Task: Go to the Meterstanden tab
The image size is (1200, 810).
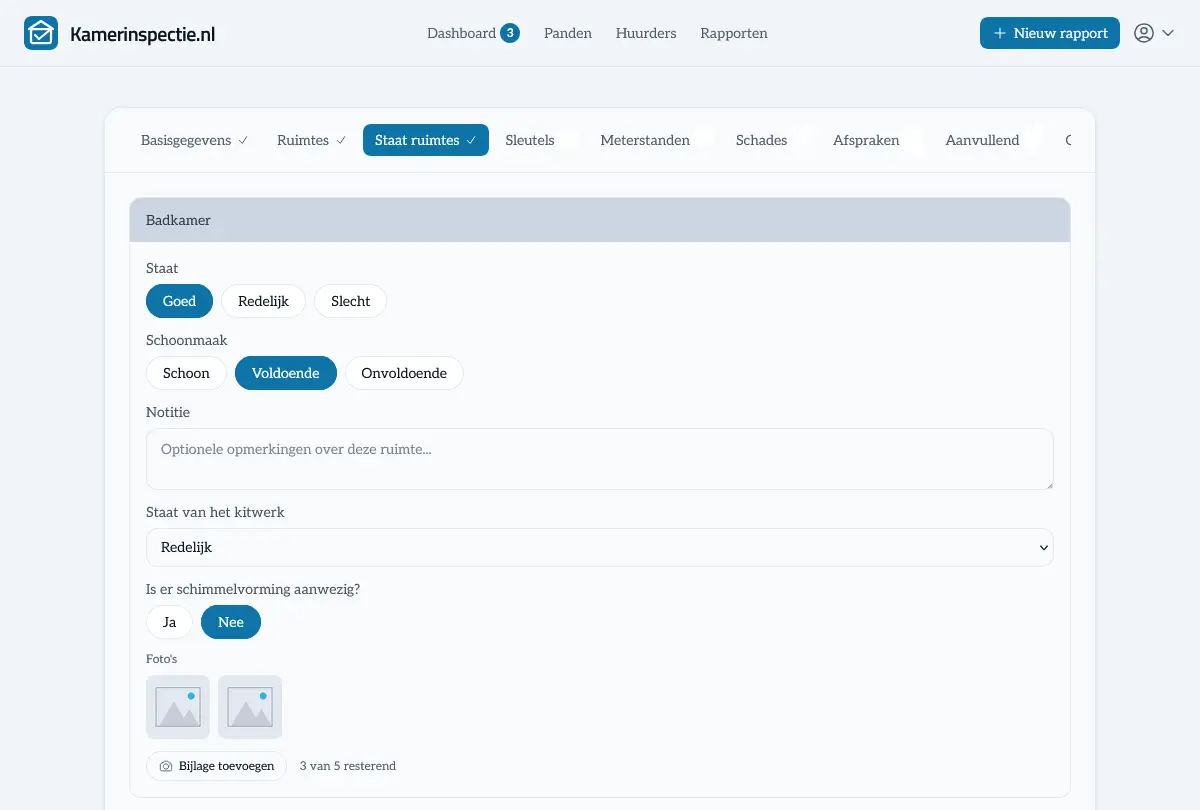Action: click(x=645, y=140)
